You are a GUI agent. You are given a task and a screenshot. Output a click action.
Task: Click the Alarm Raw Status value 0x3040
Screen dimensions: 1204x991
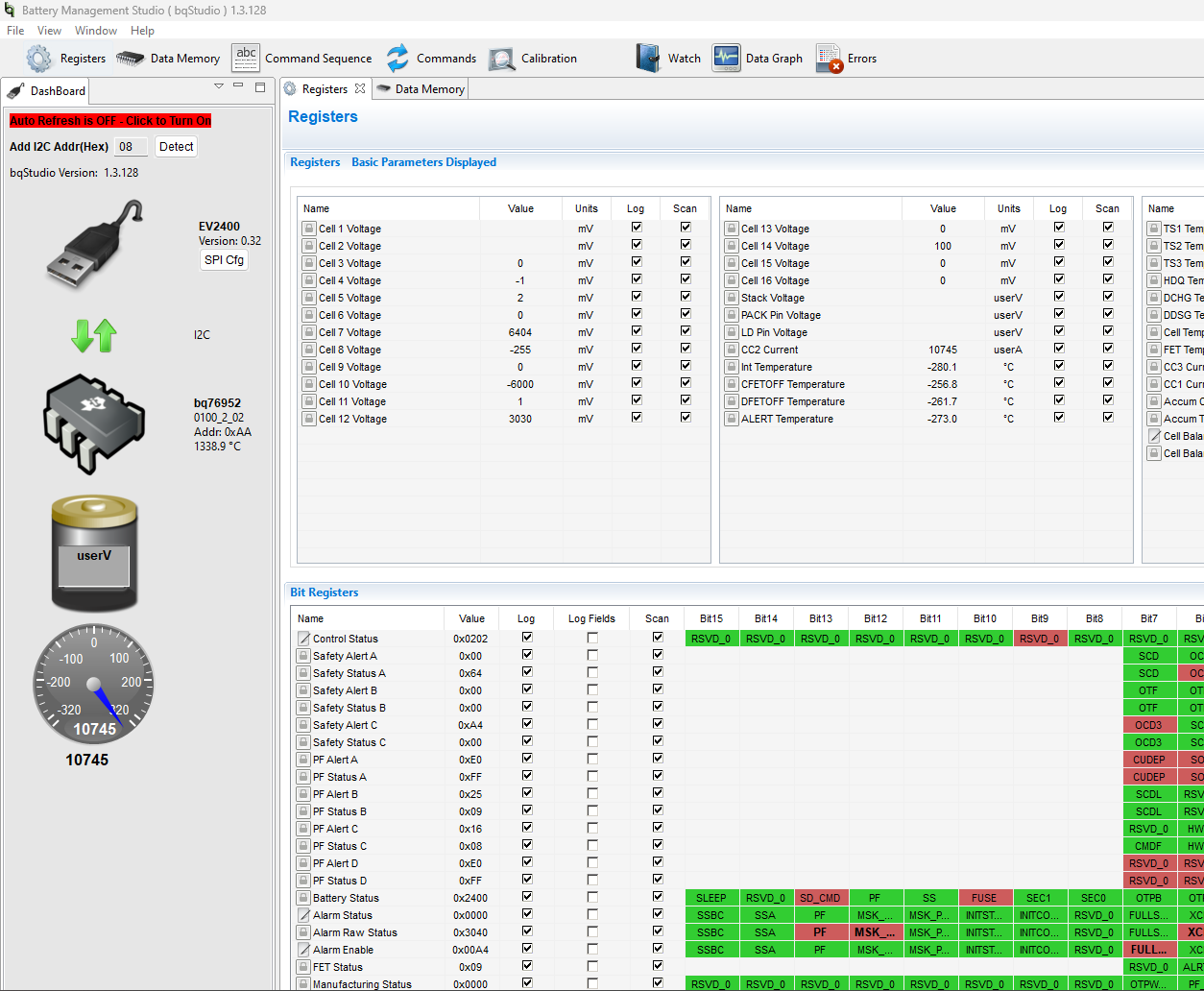point(471,932)
